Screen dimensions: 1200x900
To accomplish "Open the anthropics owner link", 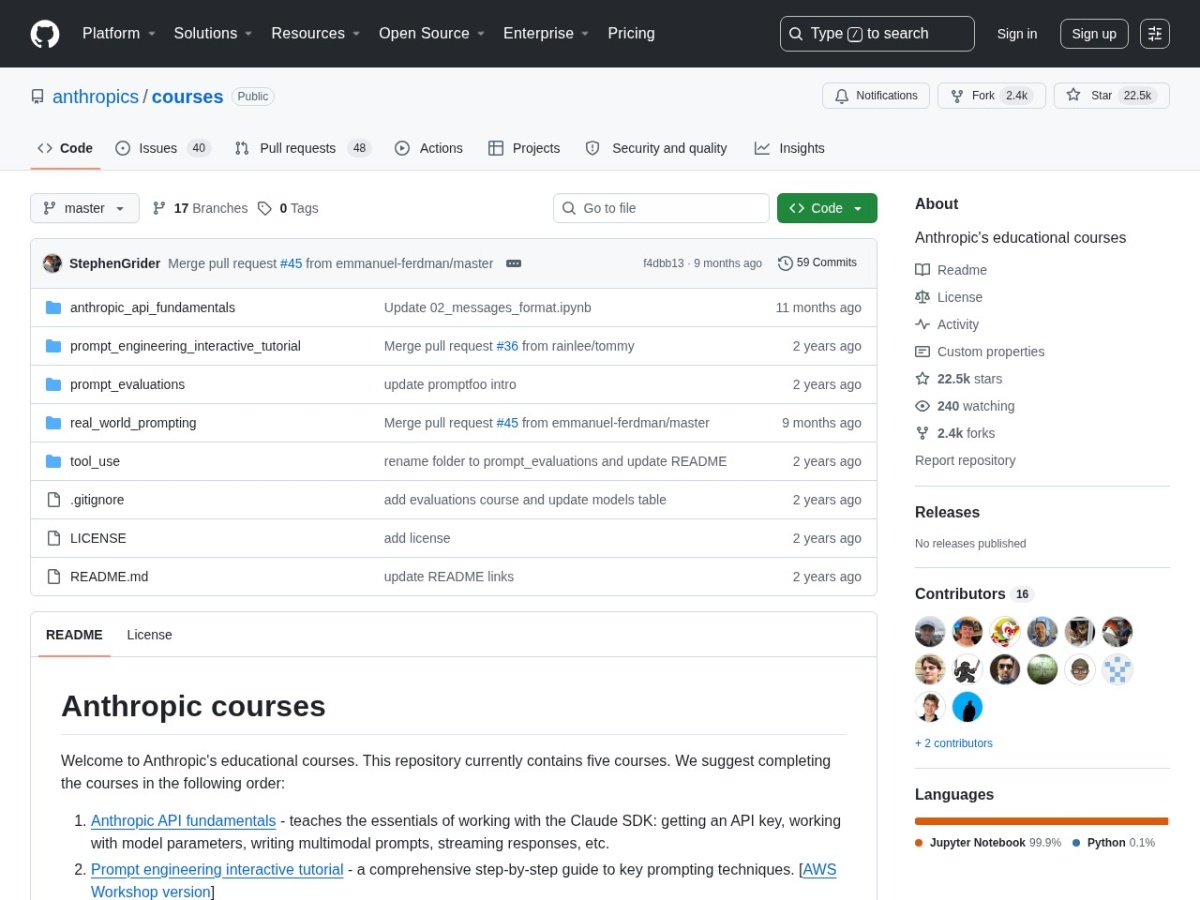I will [x=96, y=97].
